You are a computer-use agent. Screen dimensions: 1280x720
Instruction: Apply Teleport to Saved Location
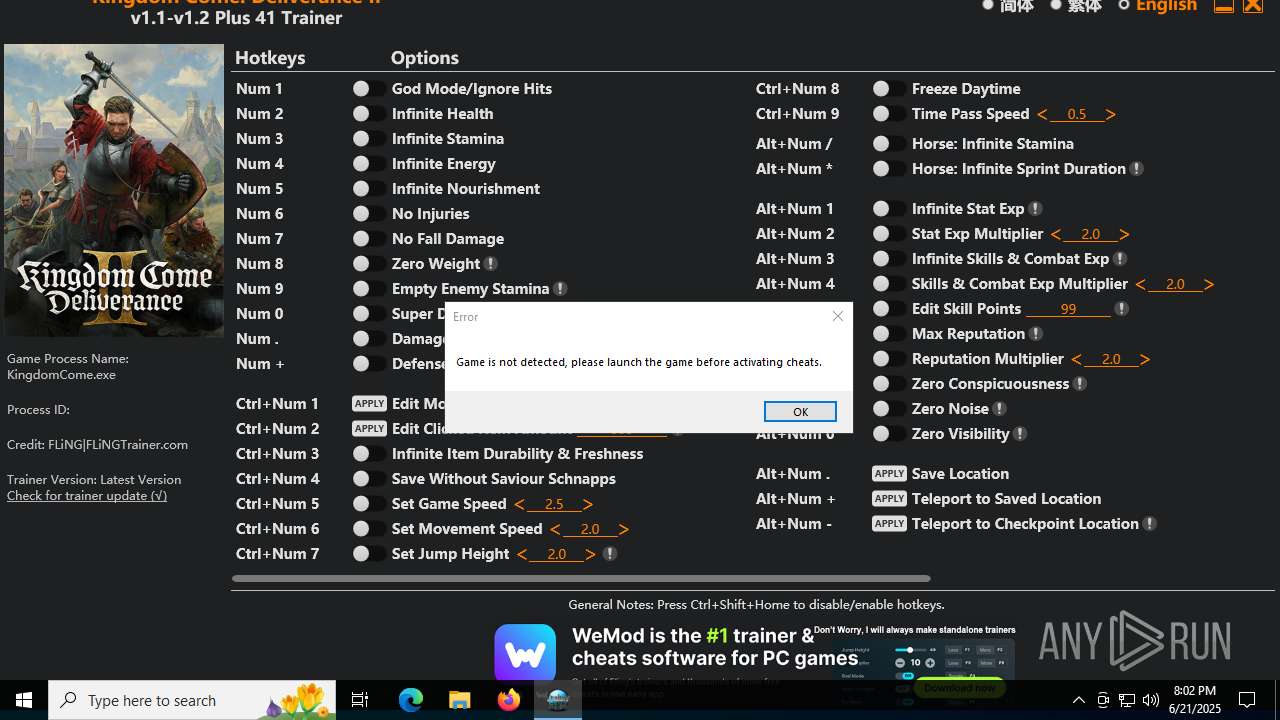click(889, 499)
